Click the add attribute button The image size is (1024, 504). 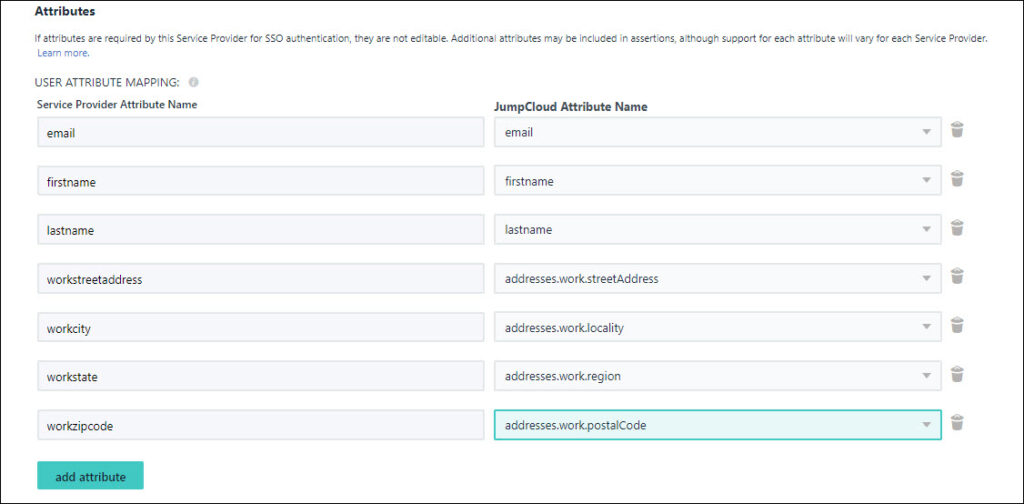click(90, 476)
